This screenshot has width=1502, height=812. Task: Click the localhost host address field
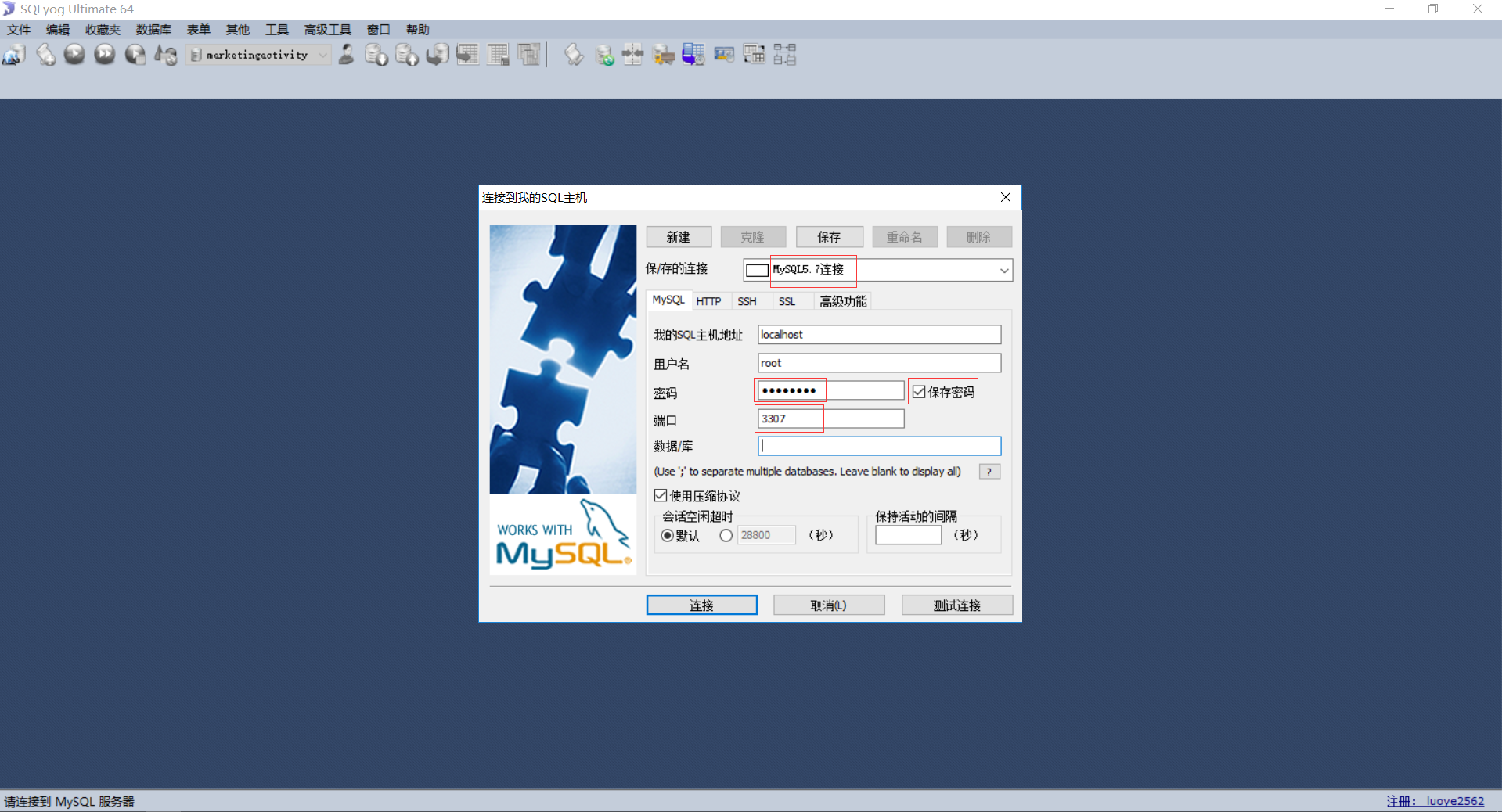(879, 335)
